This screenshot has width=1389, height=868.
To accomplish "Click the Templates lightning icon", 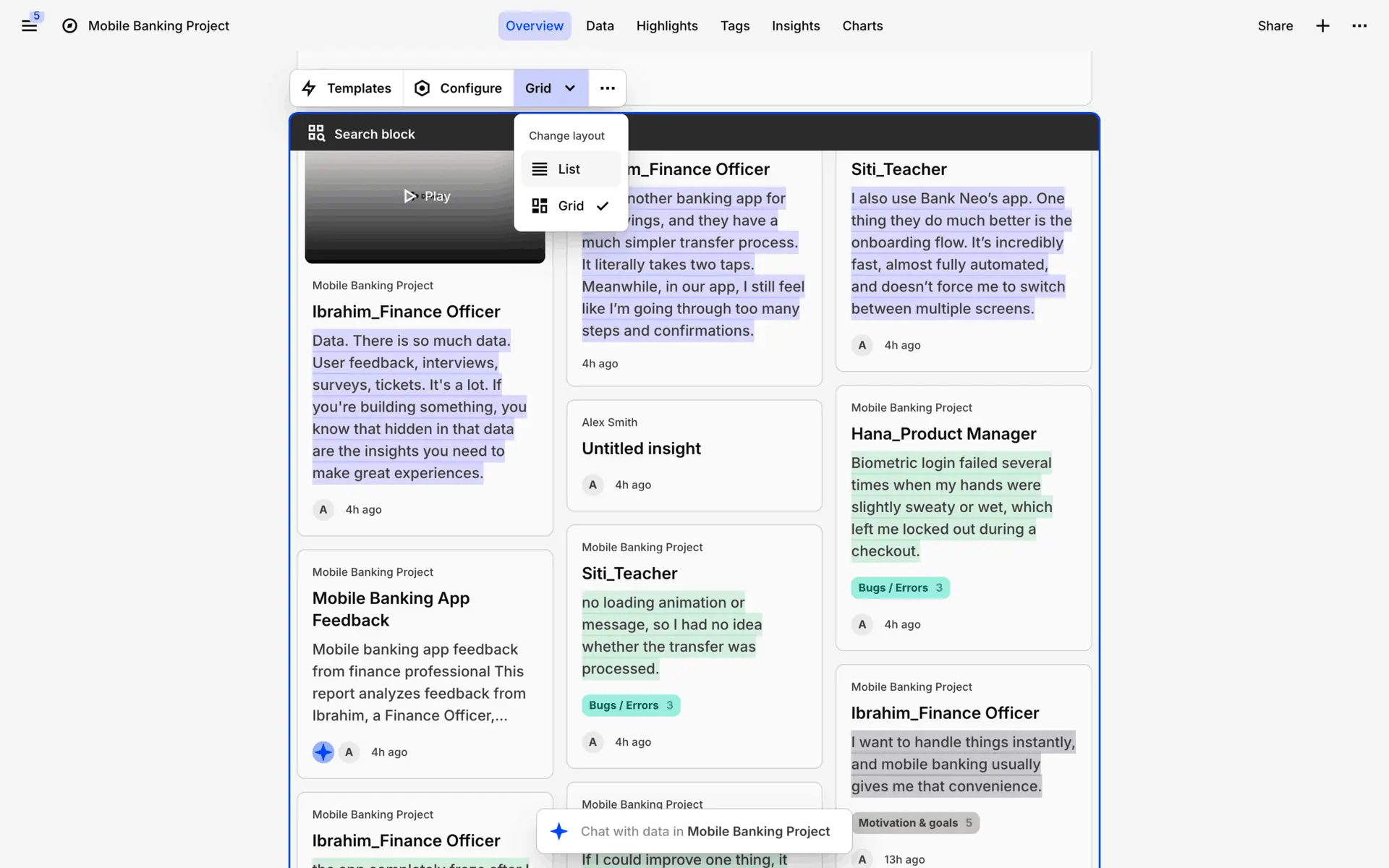I will click(309, 88).
